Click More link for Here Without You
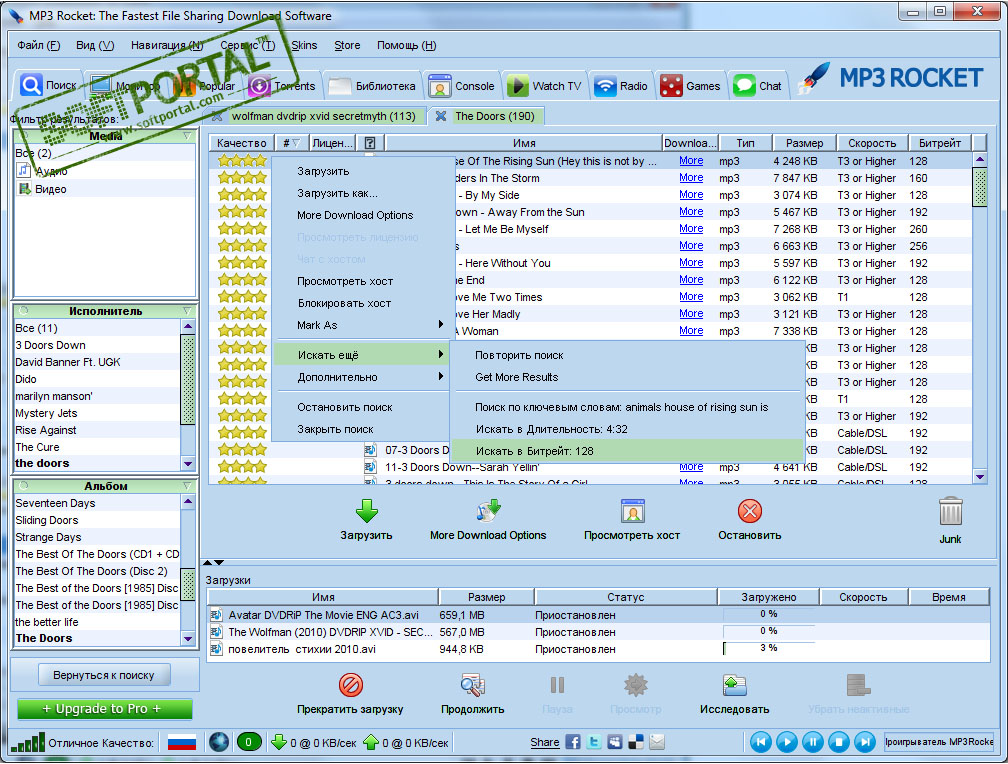The height and width of the screenshot is (764, 1008). (x=691, y=262)
